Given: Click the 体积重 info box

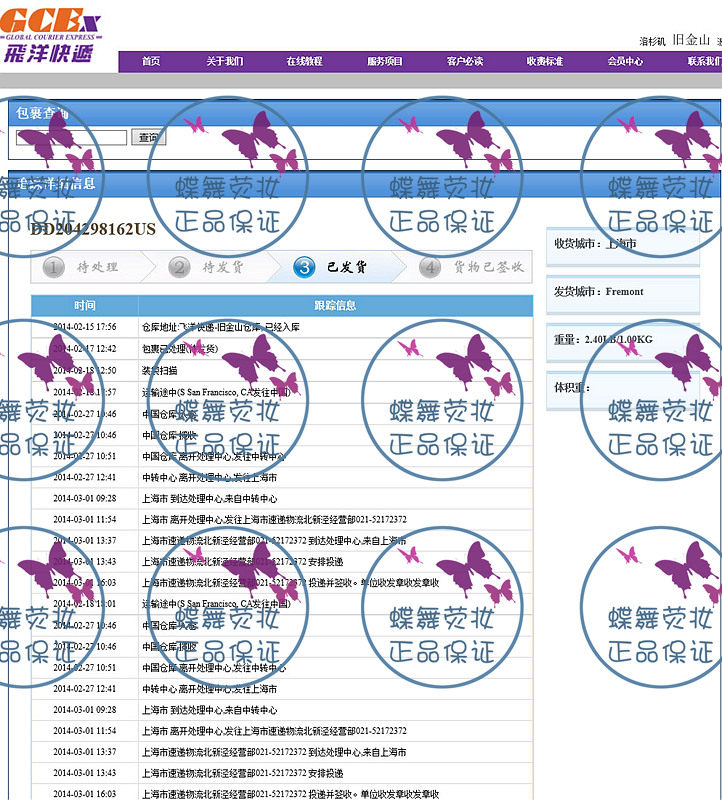Looking at the screenshot, I should pyautogui.click(x=623, y=390).
